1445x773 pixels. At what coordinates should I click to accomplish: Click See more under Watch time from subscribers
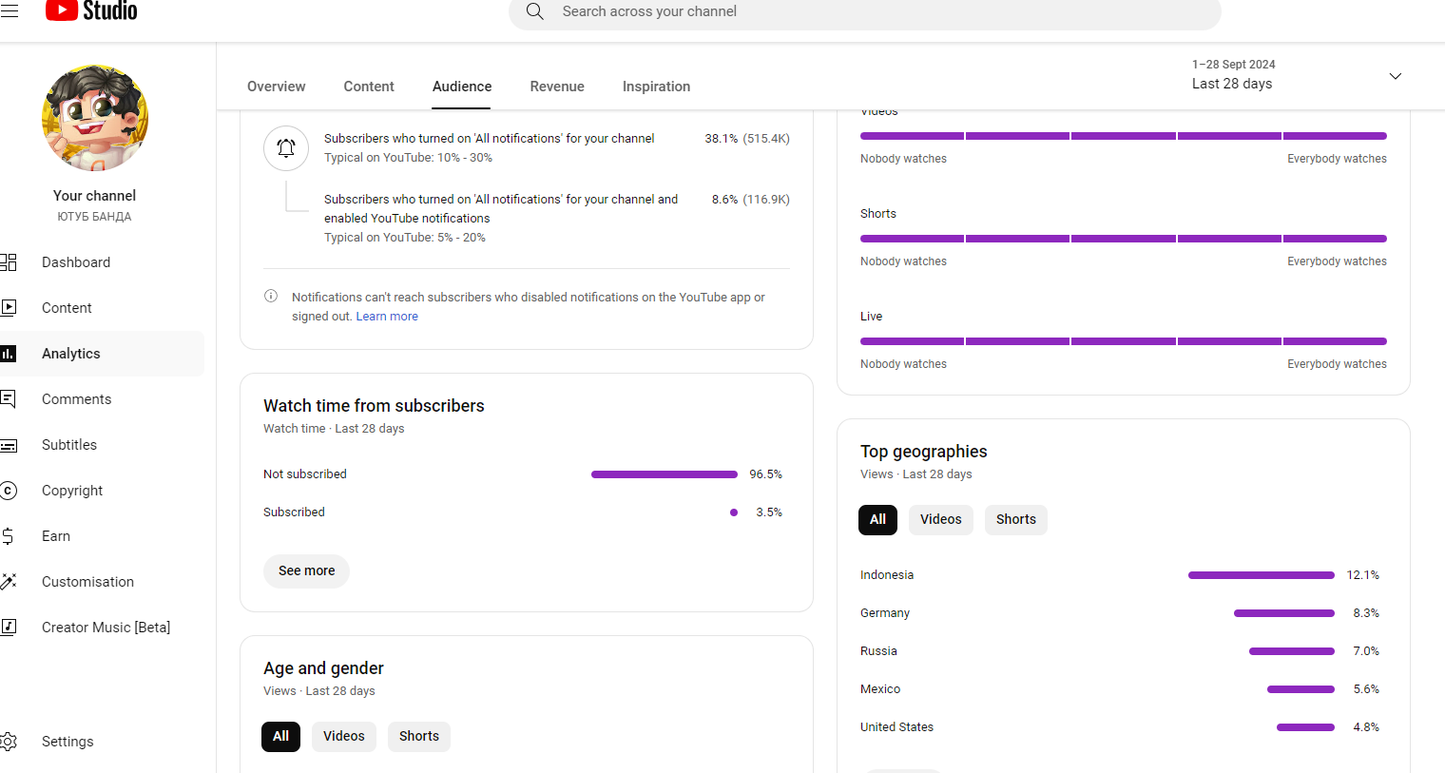click(x=306, y=570)
